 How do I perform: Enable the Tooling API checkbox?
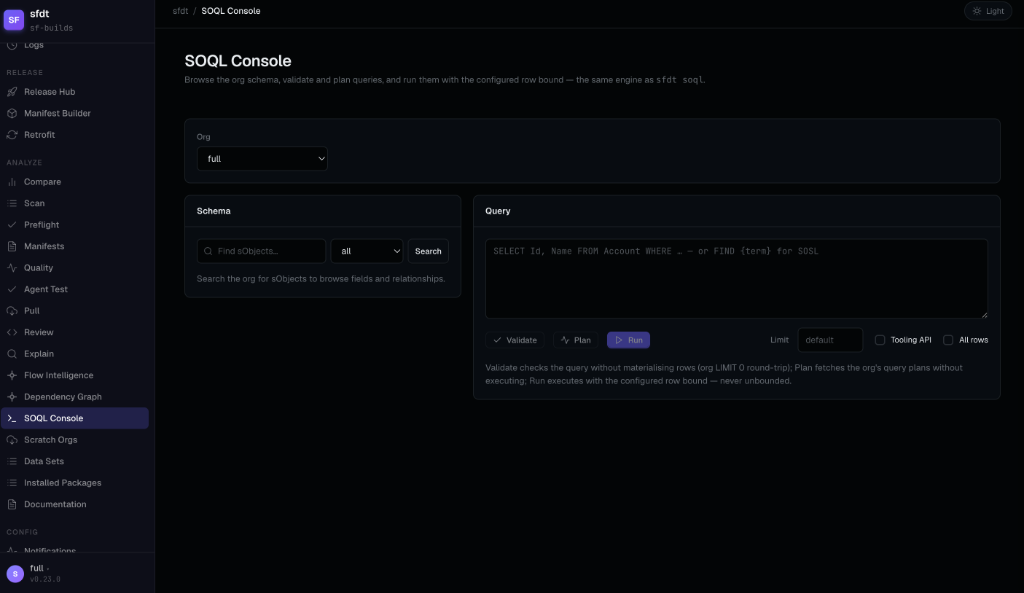[x=880, y=340]
